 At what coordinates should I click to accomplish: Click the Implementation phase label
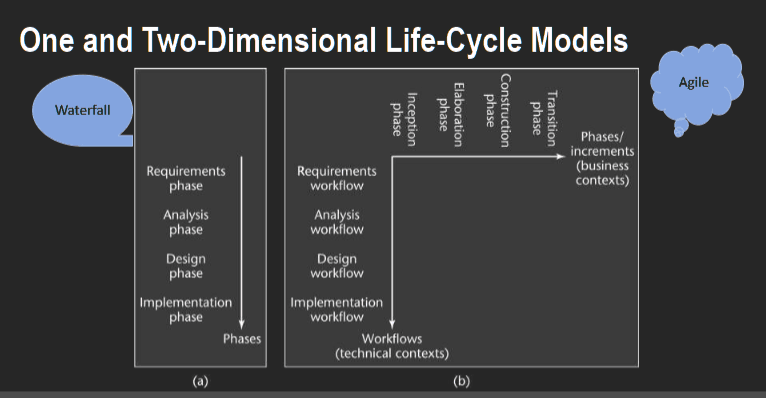[186, 310]
